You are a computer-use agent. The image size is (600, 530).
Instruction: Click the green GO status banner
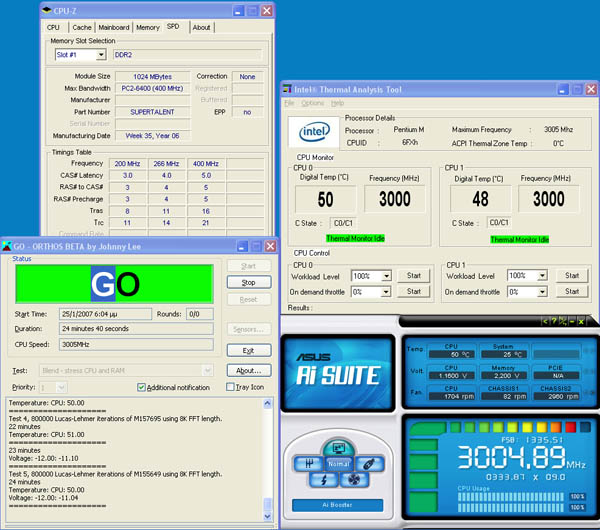coord(114,284)
